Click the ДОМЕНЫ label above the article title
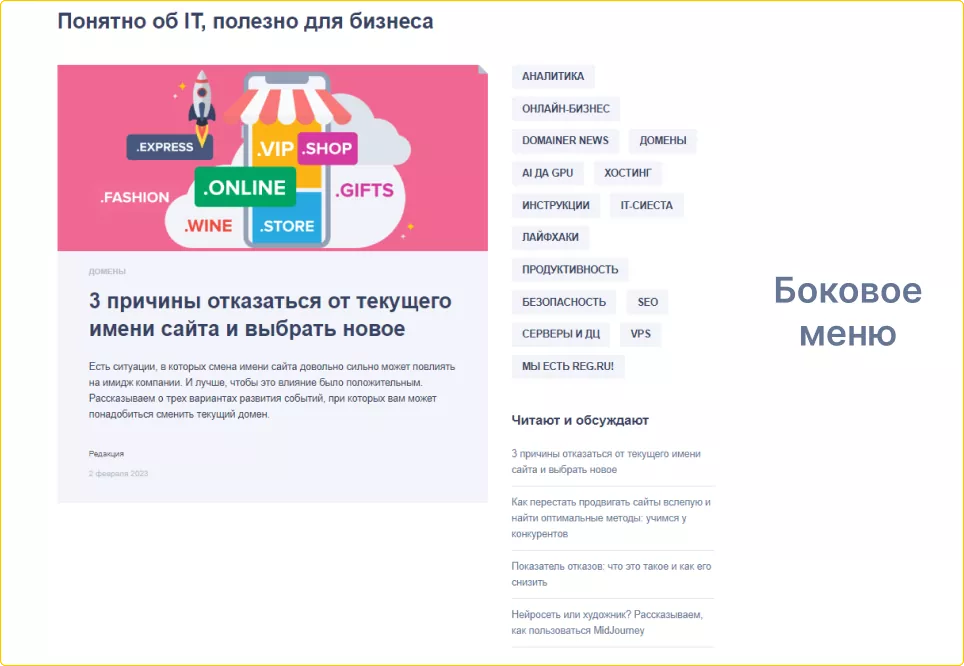Screen dimensions: 964x666 pyautogui.click(x=105, y=268)
